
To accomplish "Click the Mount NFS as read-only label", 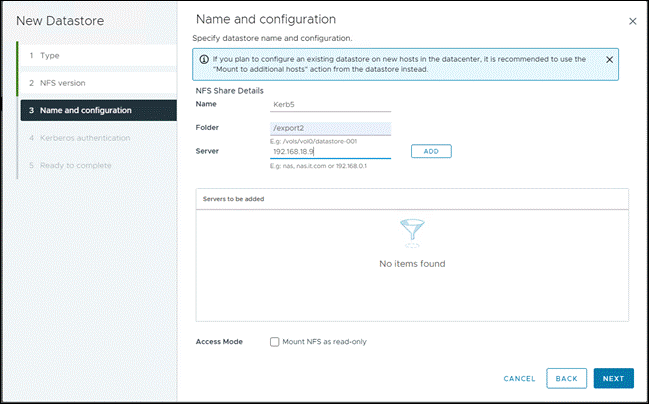I will 325,342.
